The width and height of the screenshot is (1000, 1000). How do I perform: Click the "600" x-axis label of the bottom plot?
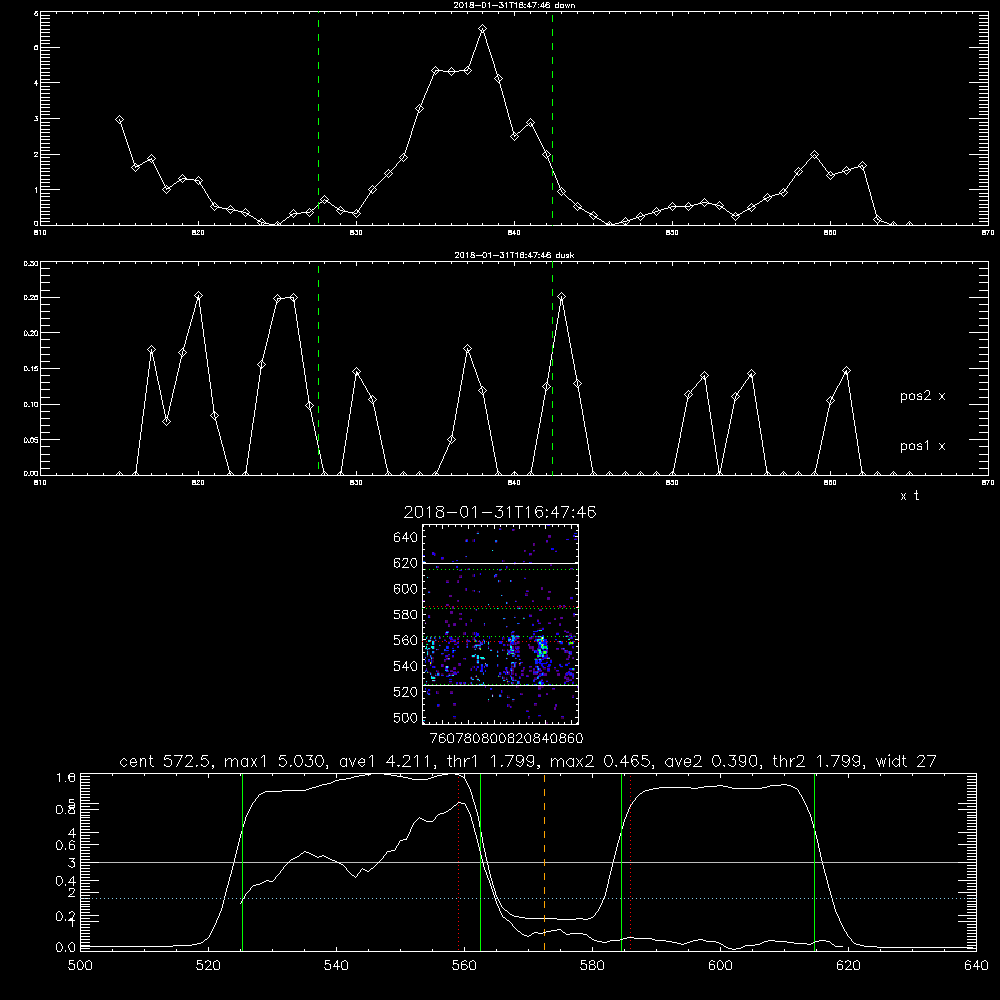pos(720,966)
